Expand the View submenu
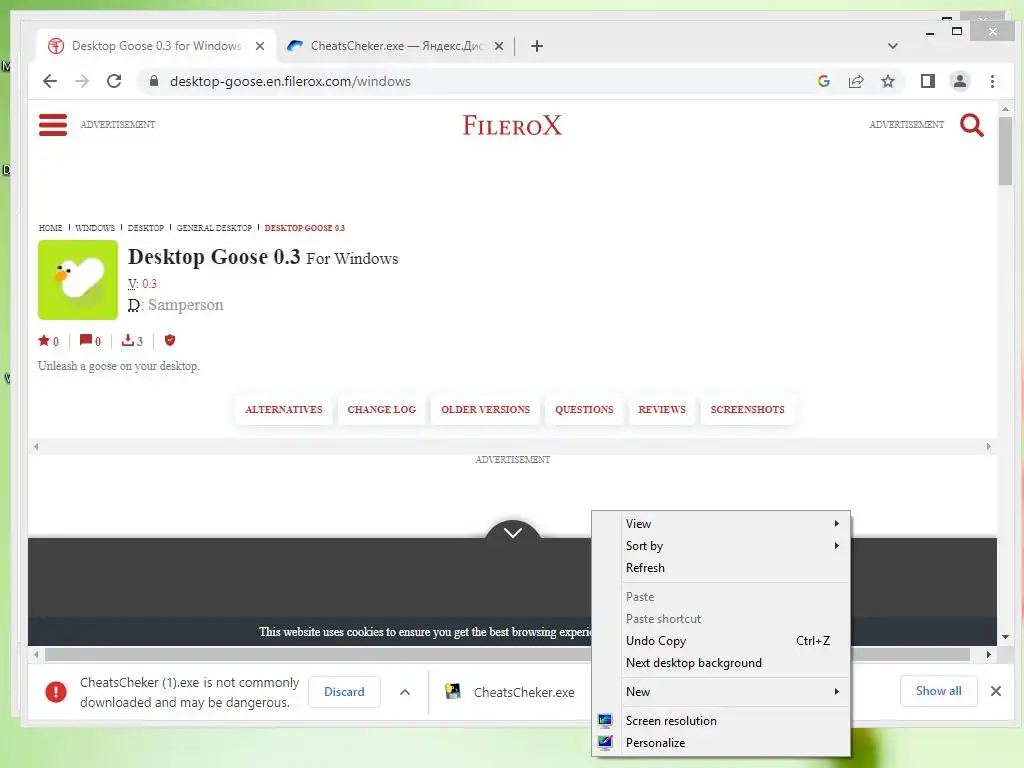Screen dimensions: 1024x768 point(720,524)
